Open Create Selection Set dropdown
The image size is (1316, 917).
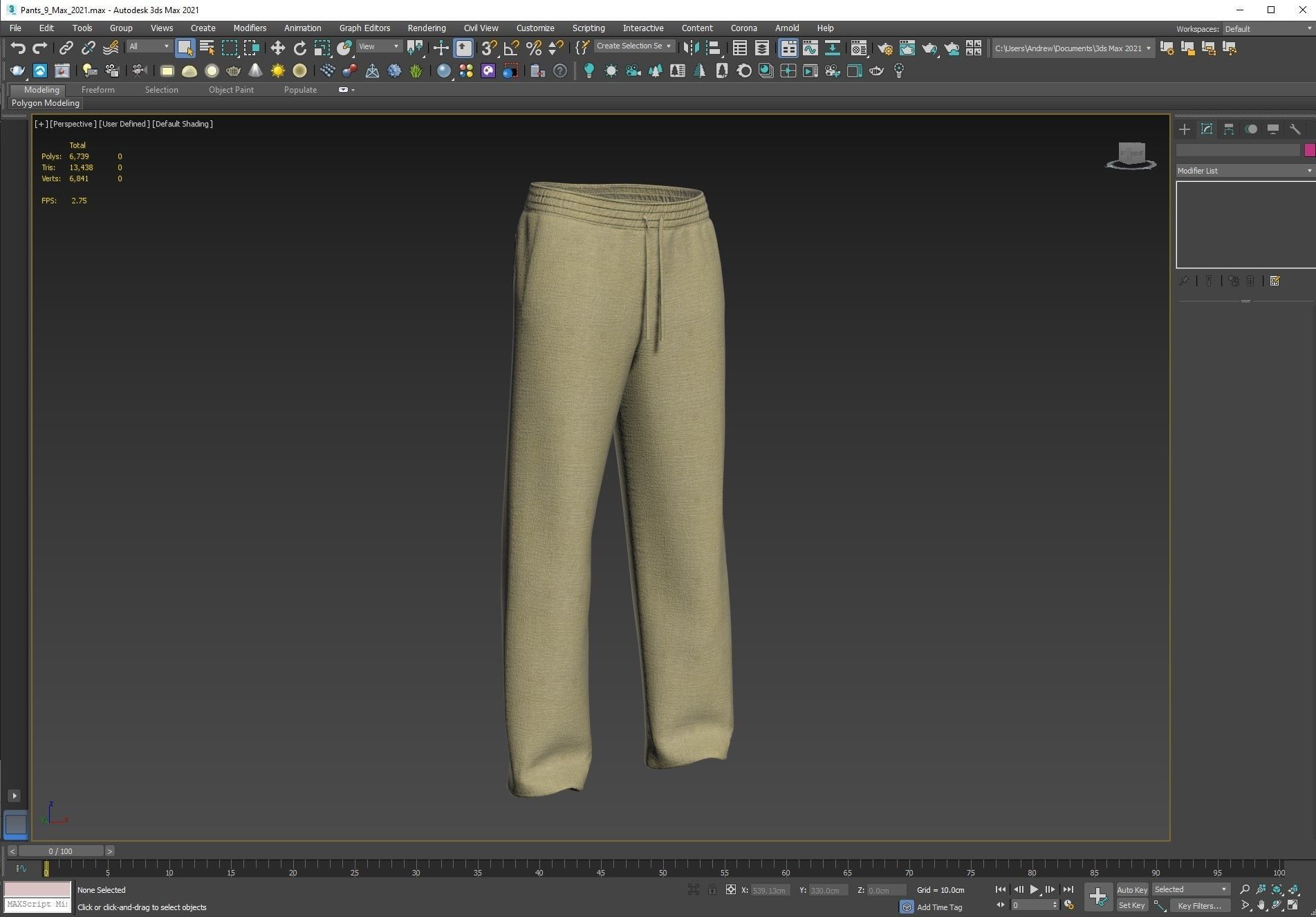(634, 46)
